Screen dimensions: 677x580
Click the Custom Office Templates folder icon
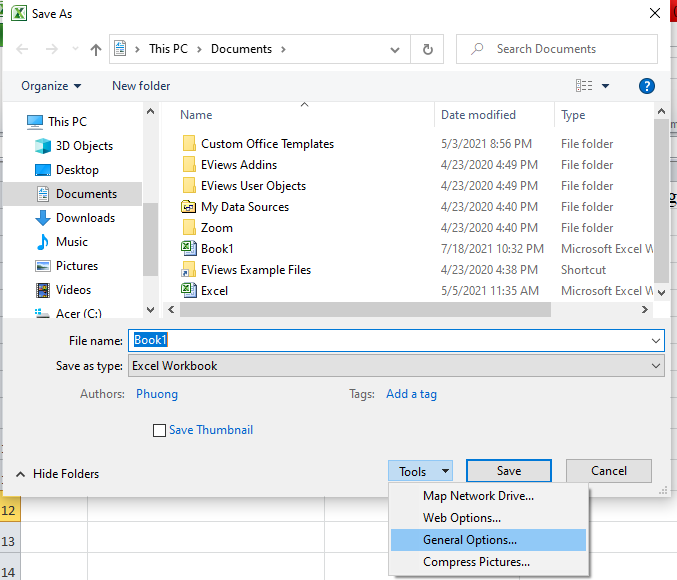coord(189,143)
